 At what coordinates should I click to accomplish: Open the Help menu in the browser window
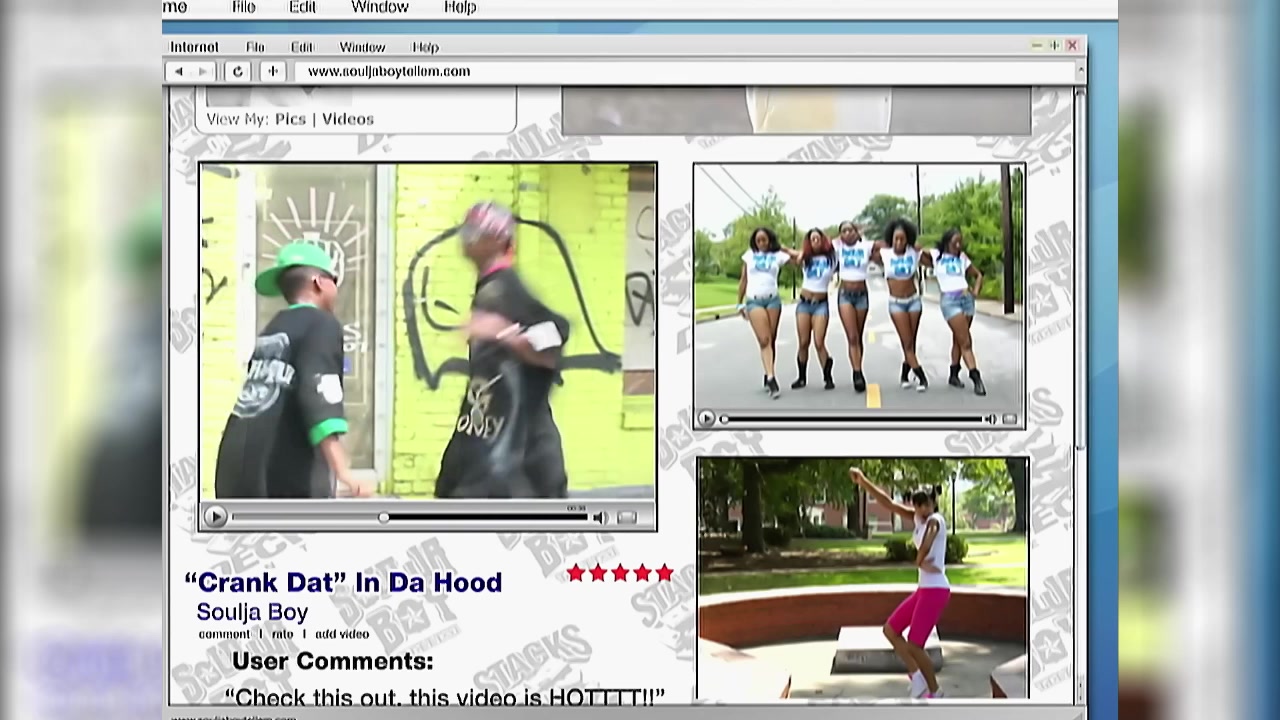[425, 47]
